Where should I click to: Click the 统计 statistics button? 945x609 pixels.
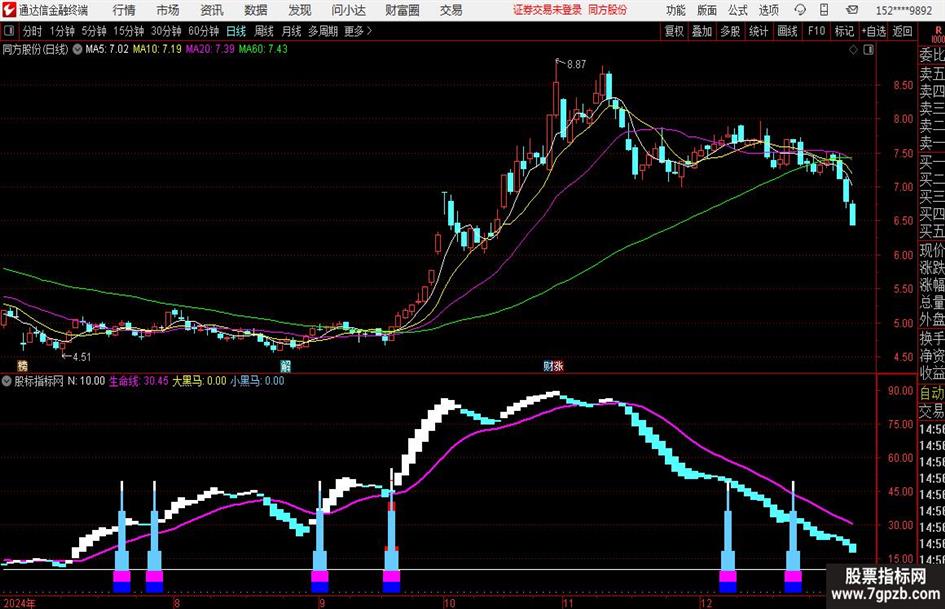coord(759,31)
